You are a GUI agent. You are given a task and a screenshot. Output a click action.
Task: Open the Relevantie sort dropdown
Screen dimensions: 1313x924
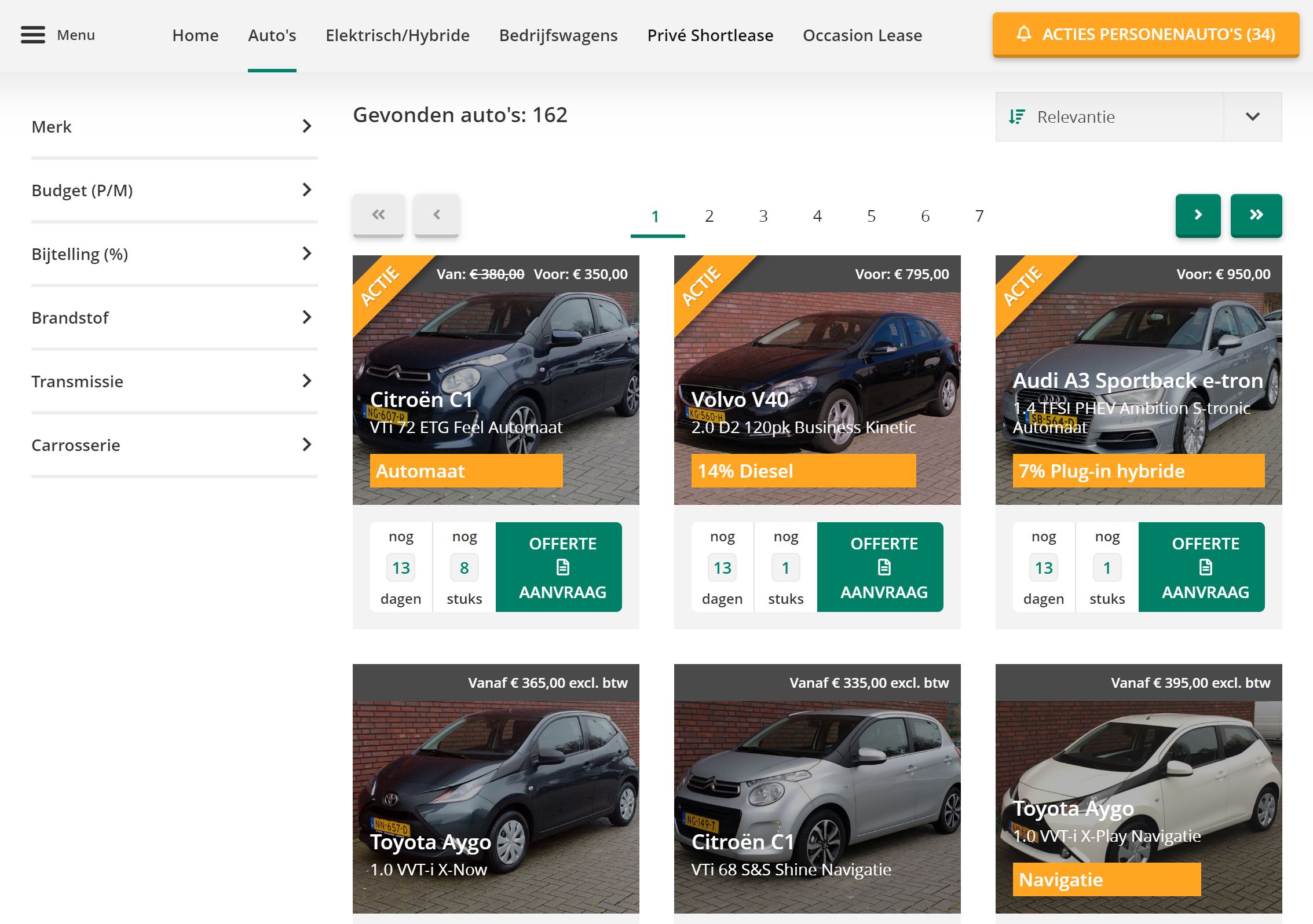[x=1252, y=117]
